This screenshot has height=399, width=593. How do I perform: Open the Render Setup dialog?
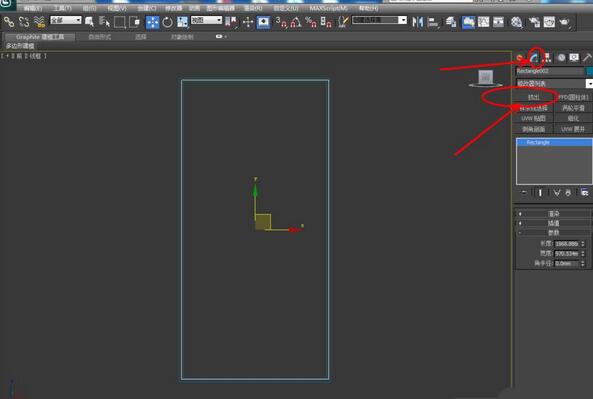(534, 22)
